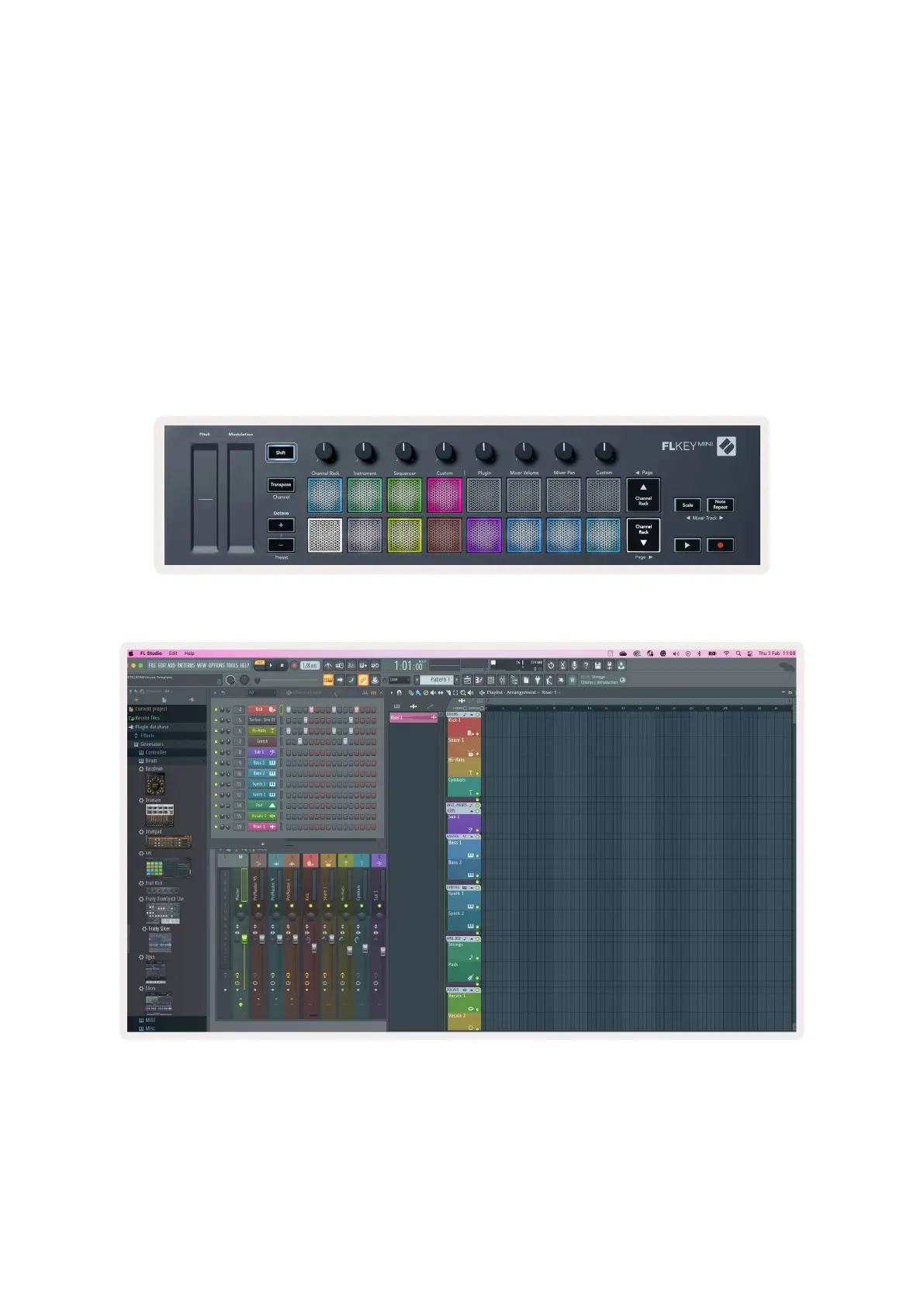Toggle the Pat/Song mode switch
The width and height of the screenshot is (924, 1307).
pyautogui.click(x=259, y=664)
